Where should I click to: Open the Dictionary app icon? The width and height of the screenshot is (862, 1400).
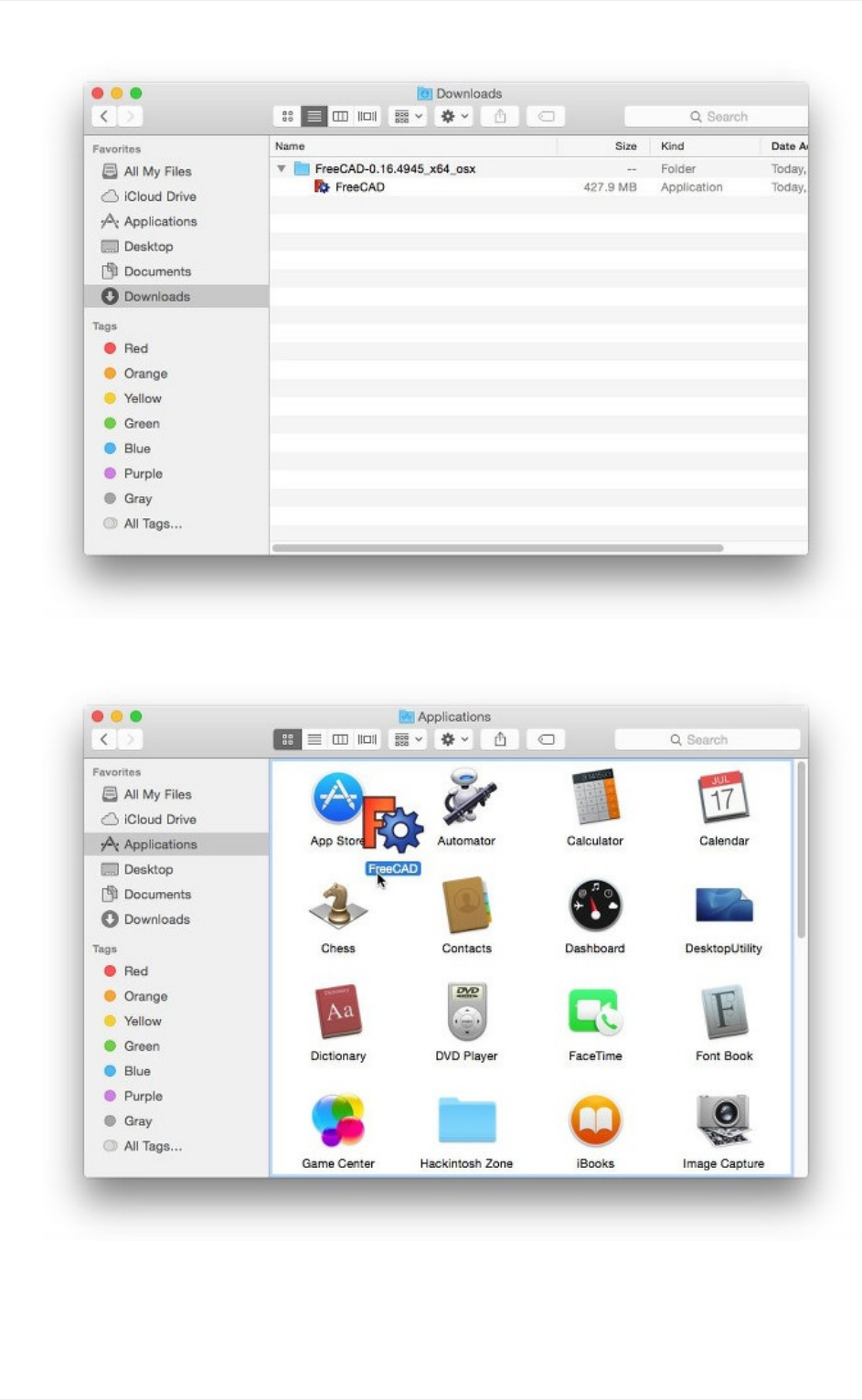[338, 1013]
